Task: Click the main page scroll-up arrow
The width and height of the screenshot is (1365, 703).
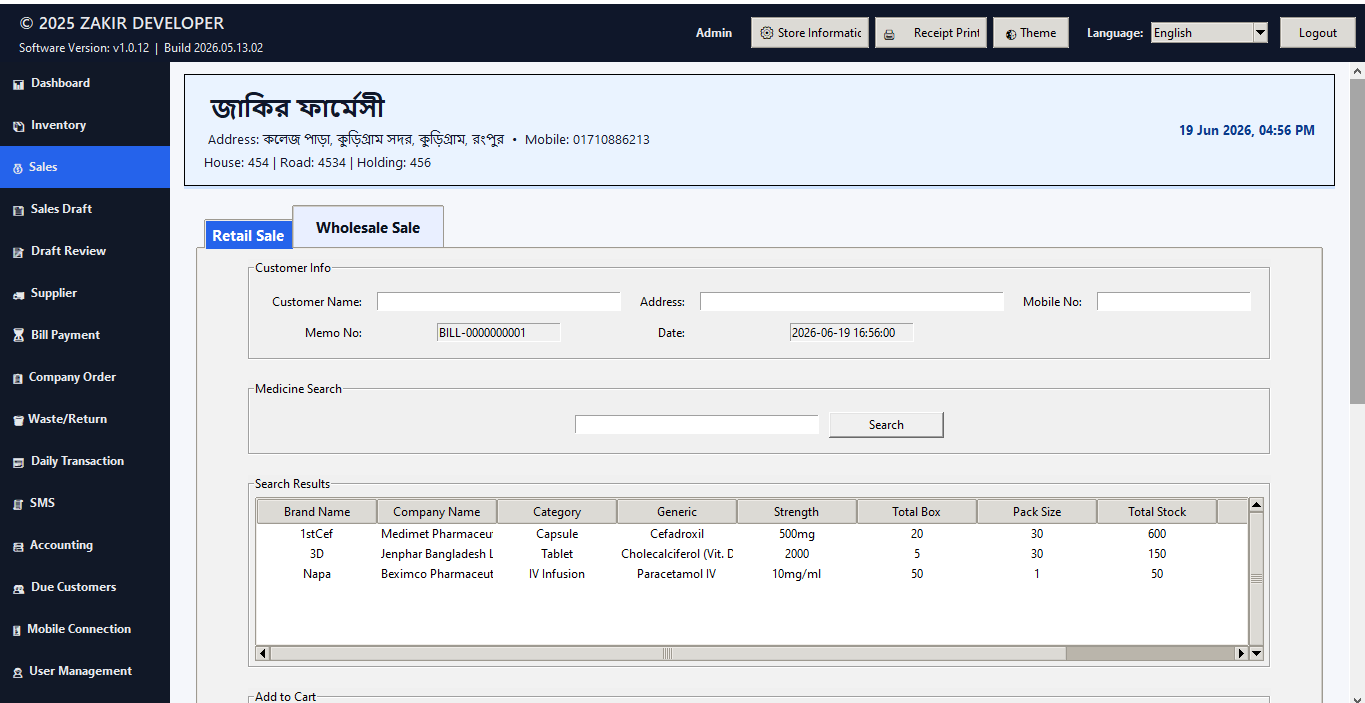Action: [x=1357, y=71]
